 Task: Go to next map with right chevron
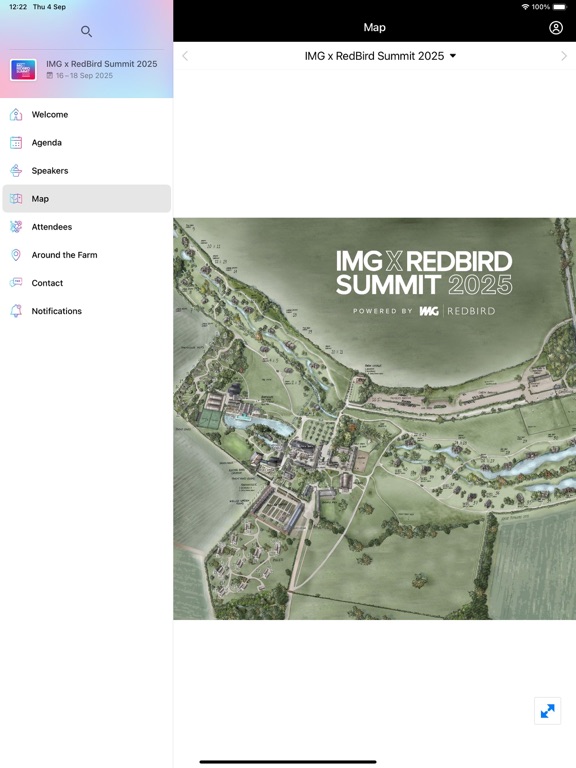(x=564, y=56)
